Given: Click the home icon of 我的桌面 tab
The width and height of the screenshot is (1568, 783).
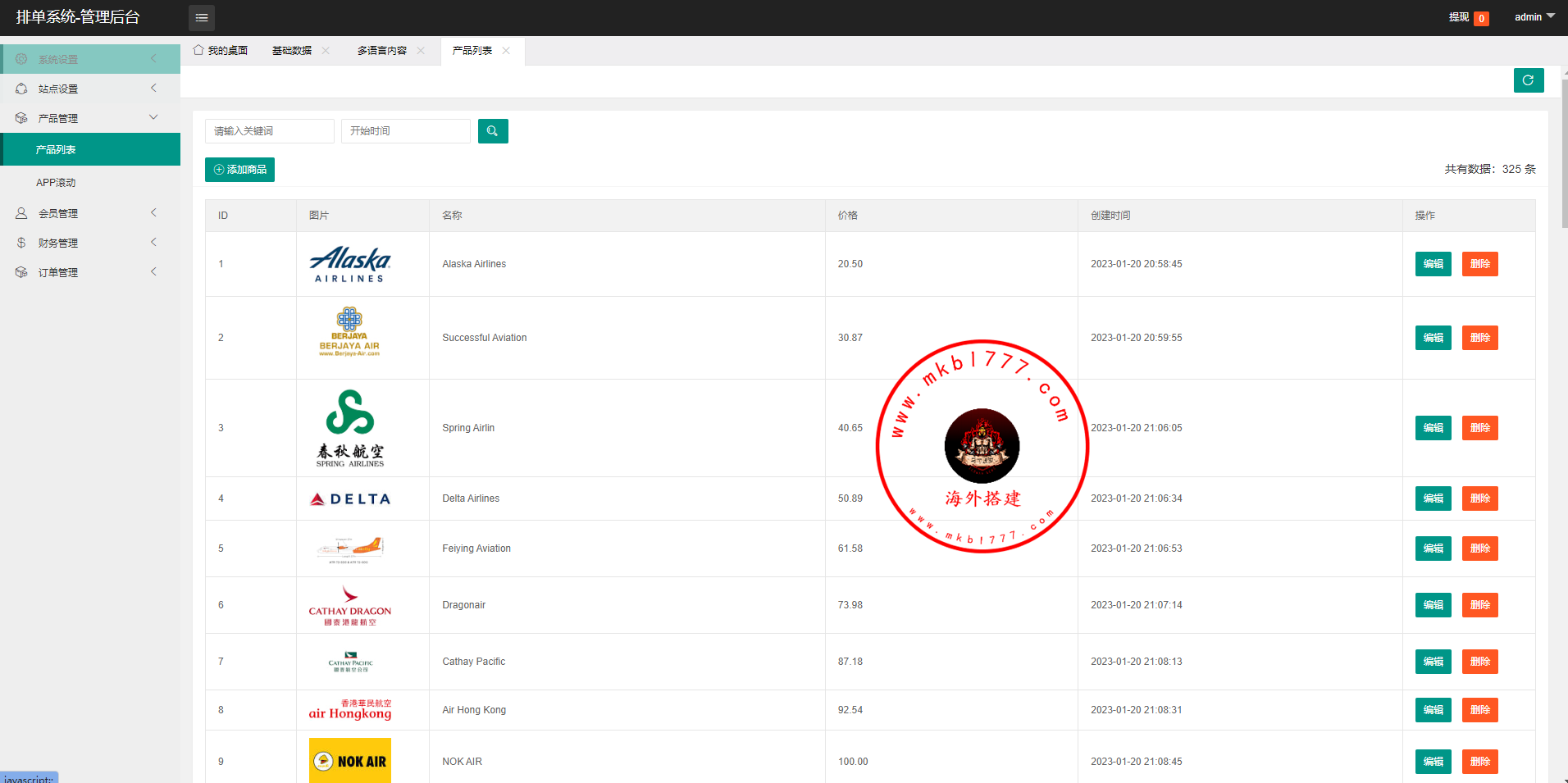Looking at the screenshot, I should [198, 50].
